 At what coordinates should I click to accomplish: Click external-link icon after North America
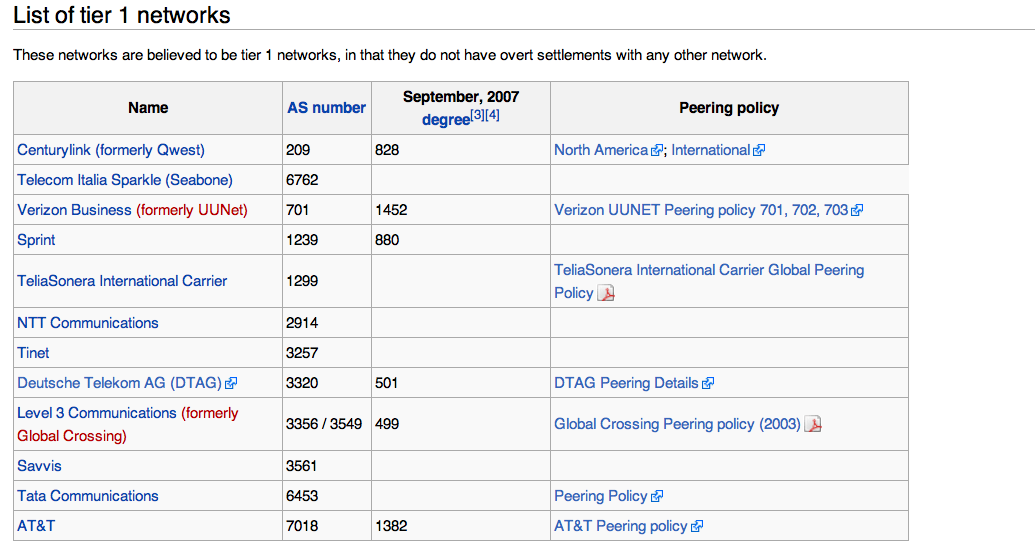coord(657,151)
